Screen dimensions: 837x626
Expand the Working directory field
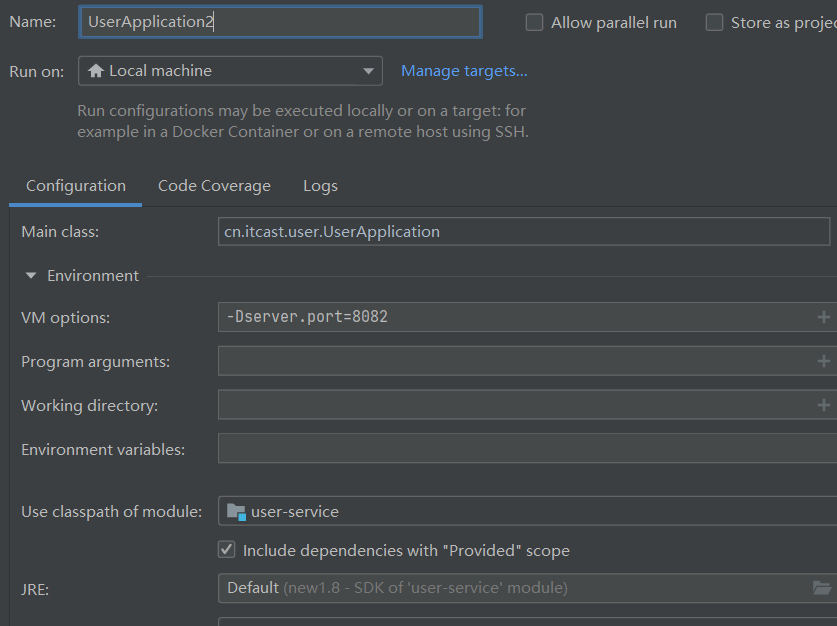click(x=823, y=405)
